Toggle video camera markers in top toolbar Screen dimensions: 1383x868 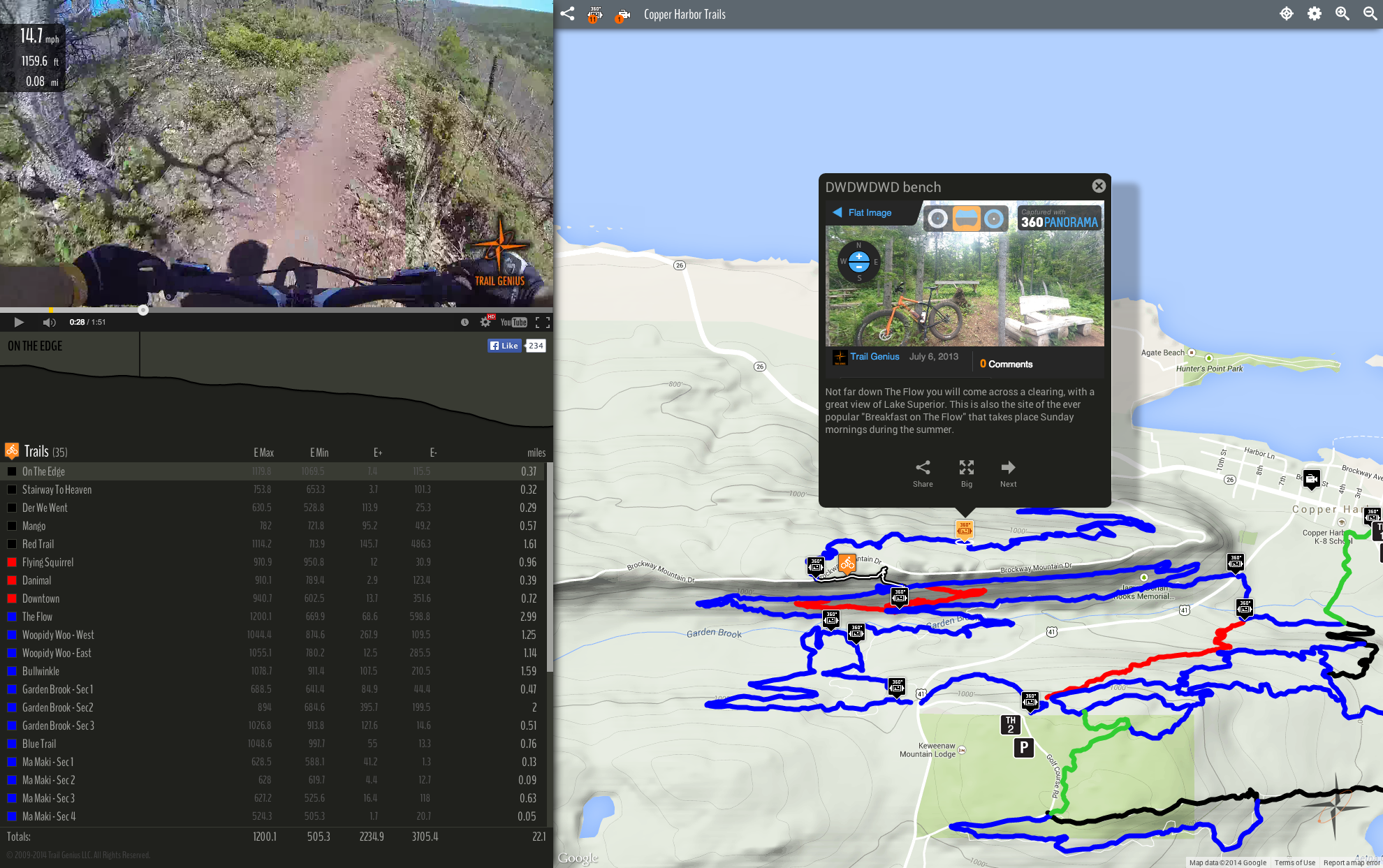pos(622,15)
